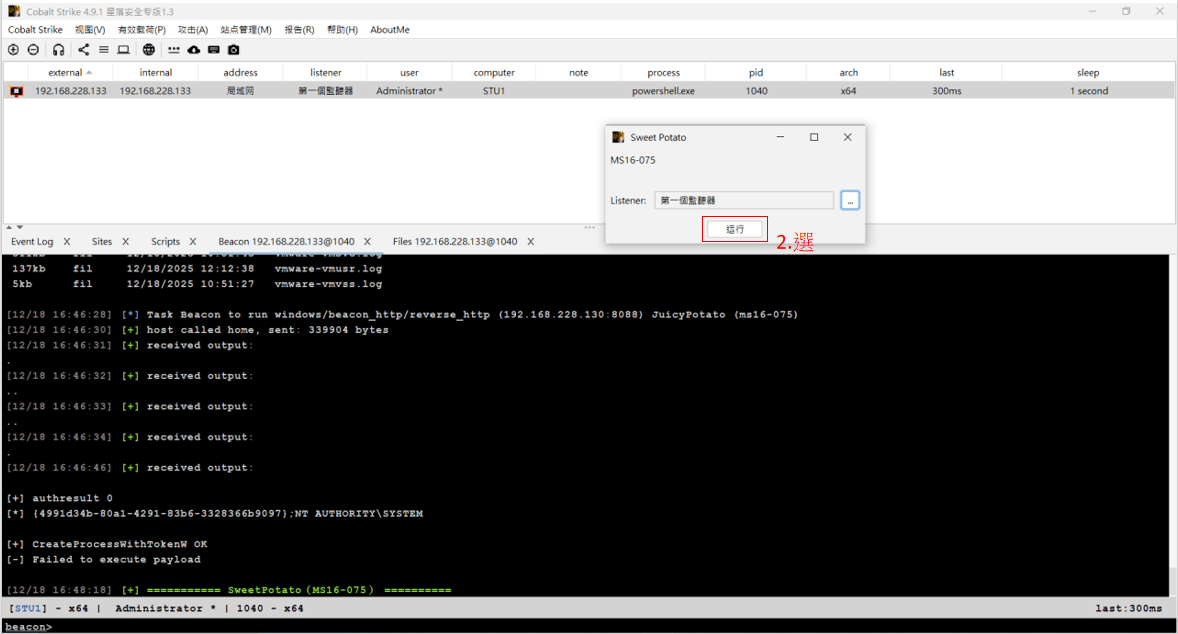Sort by the listener column header

(x=325, y=73)
